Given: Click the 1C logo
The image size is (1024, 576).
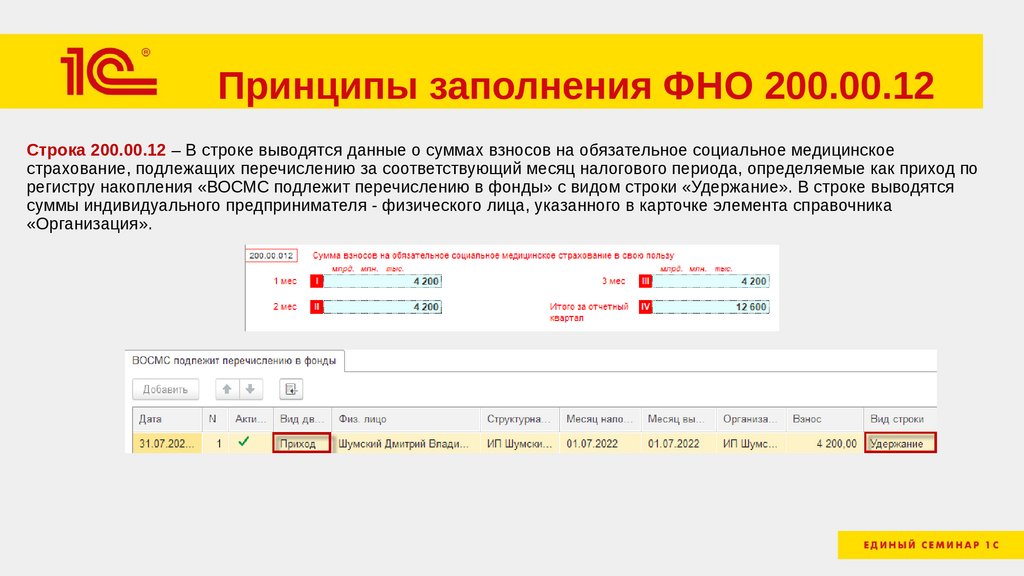Looking at the screenshot, I should pos(107,72).
